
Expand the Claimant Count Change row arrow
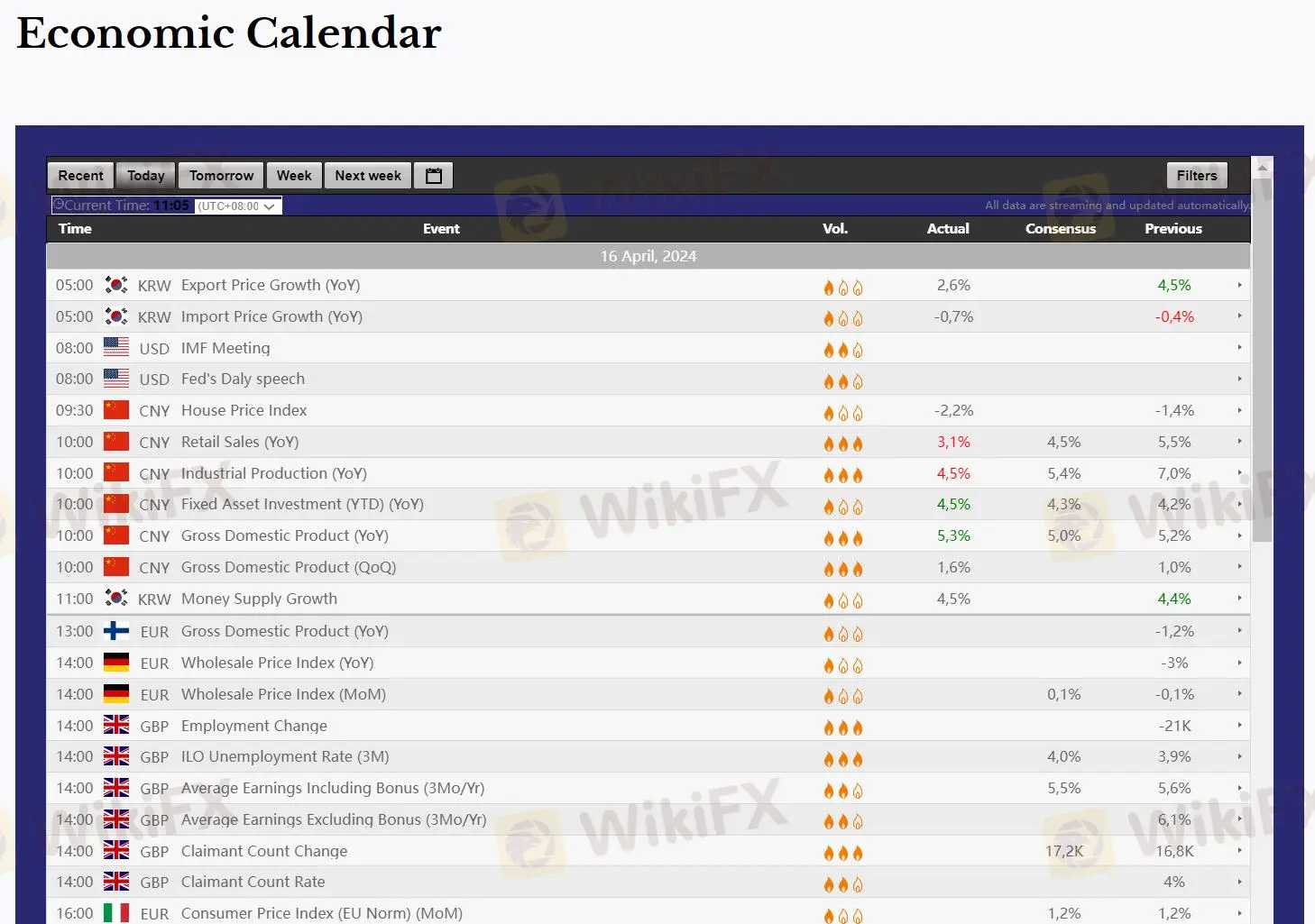(x=1239, y=851)
